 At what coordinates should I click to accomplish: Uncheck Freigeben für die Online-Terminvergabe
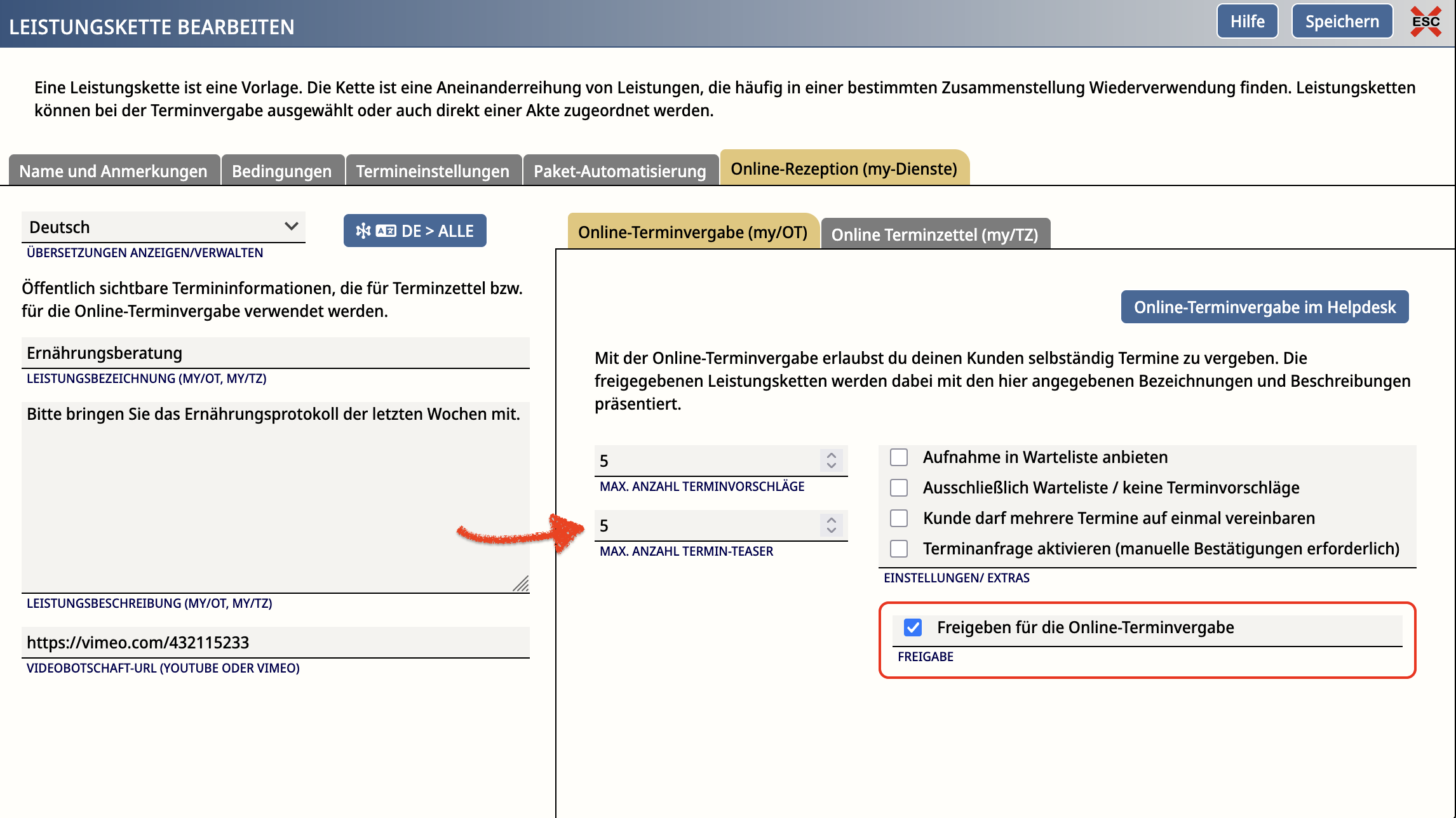[x=913, y=627]
